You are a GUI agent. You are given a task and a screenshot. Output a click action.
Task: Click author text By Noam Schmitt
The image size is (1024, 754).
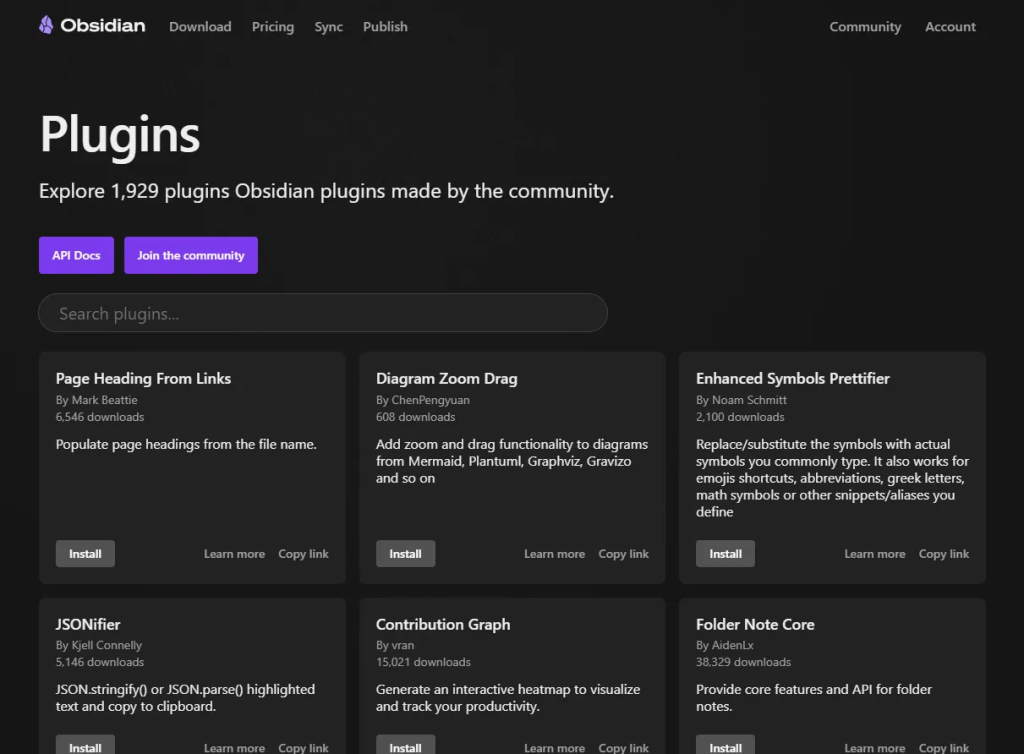pos(741,400)
